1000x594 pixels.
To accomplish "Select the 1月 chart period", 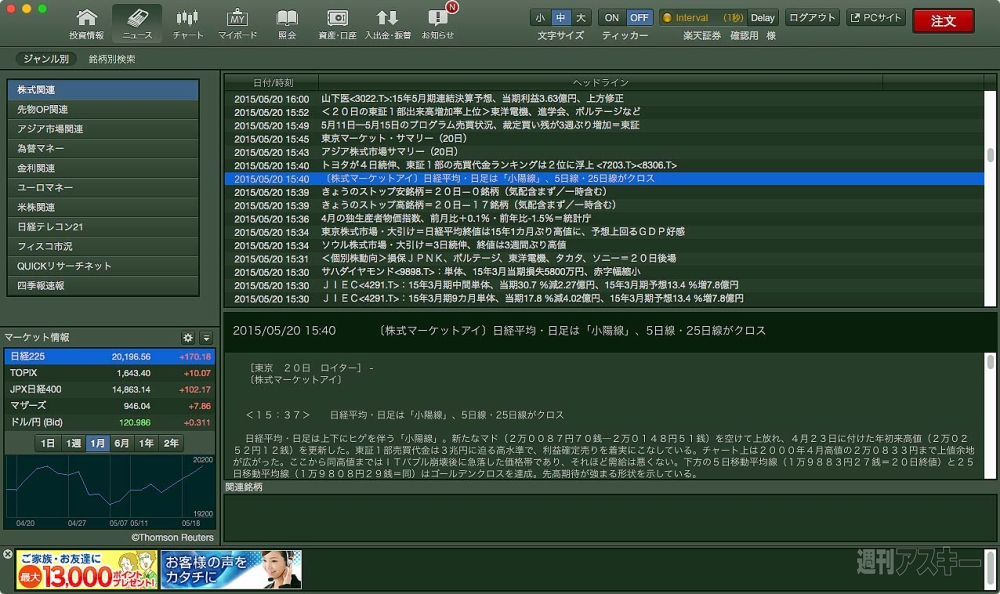I will [x=97, y=443].
